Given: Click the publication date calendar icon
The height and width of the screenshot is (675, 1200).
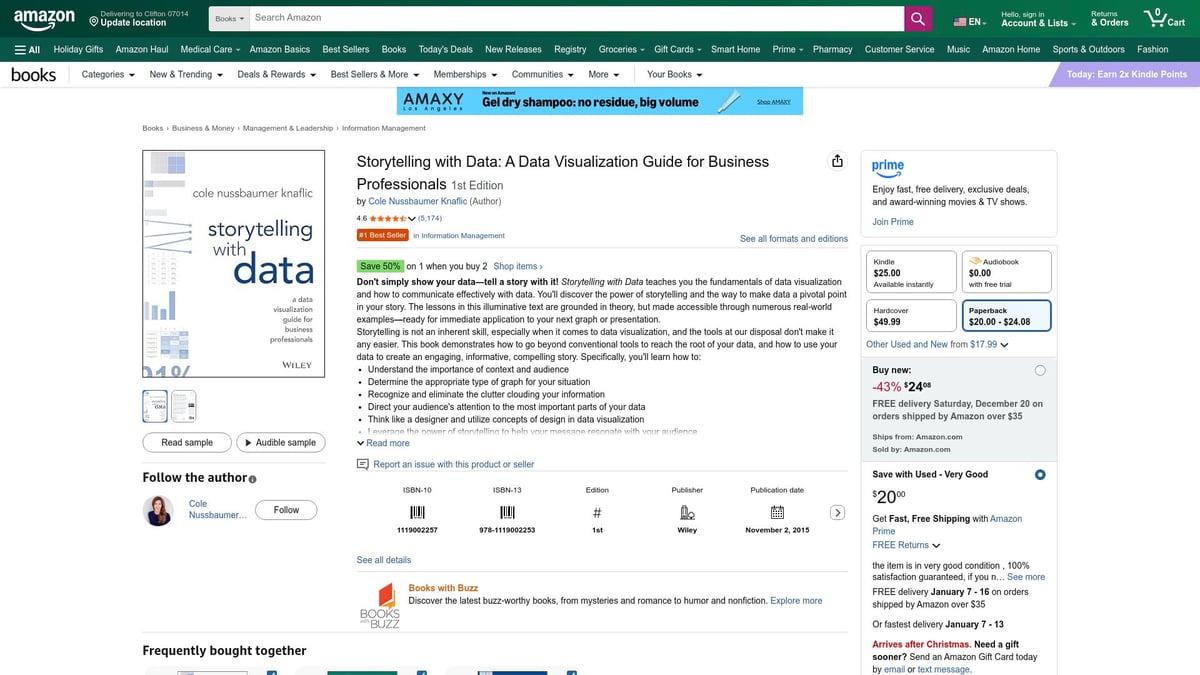Looking at the screenshot, I should pyautogui.click(x=776, y=511).
